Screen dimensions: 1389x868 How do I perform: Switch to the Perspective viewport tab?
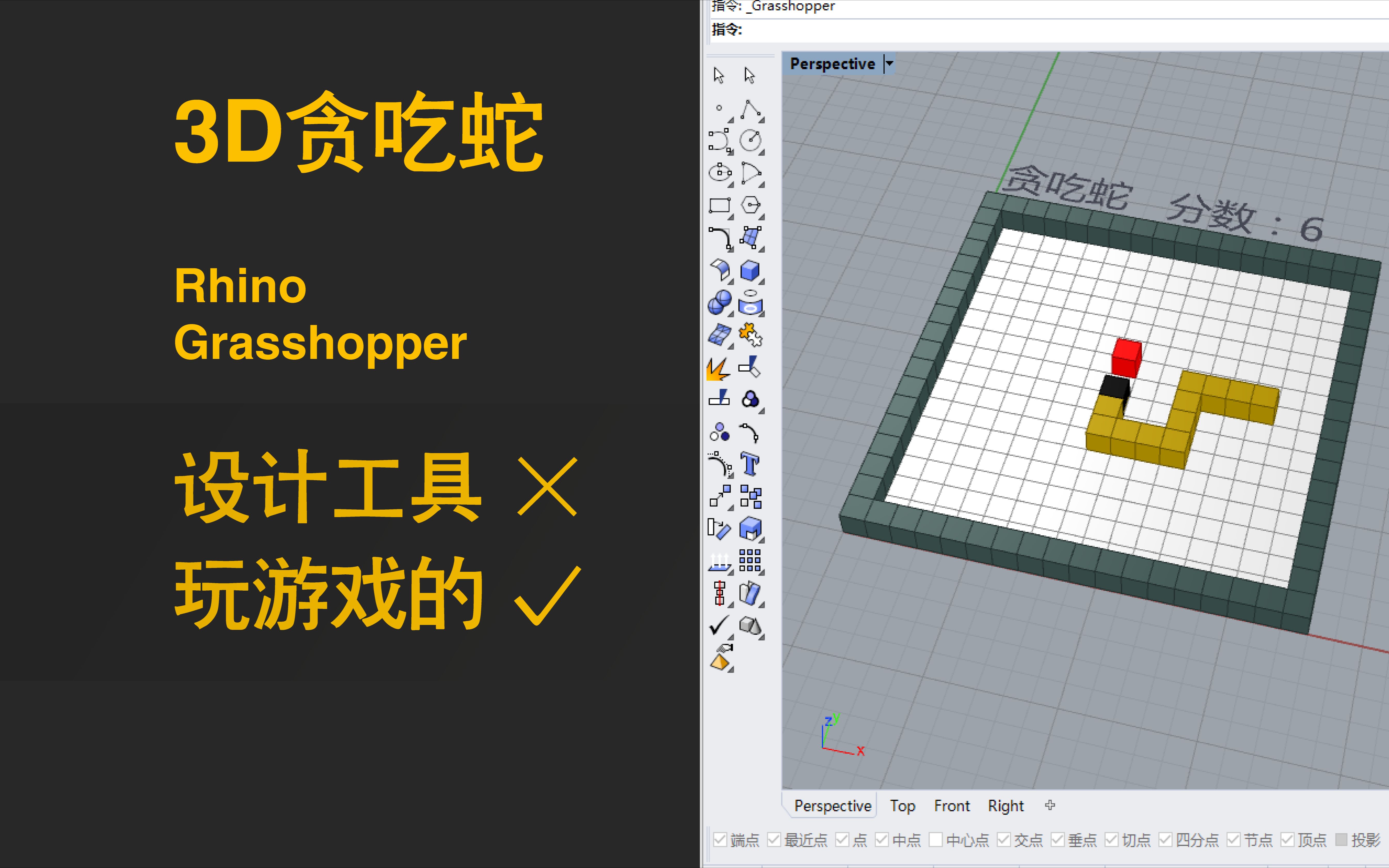coord(833,806)
